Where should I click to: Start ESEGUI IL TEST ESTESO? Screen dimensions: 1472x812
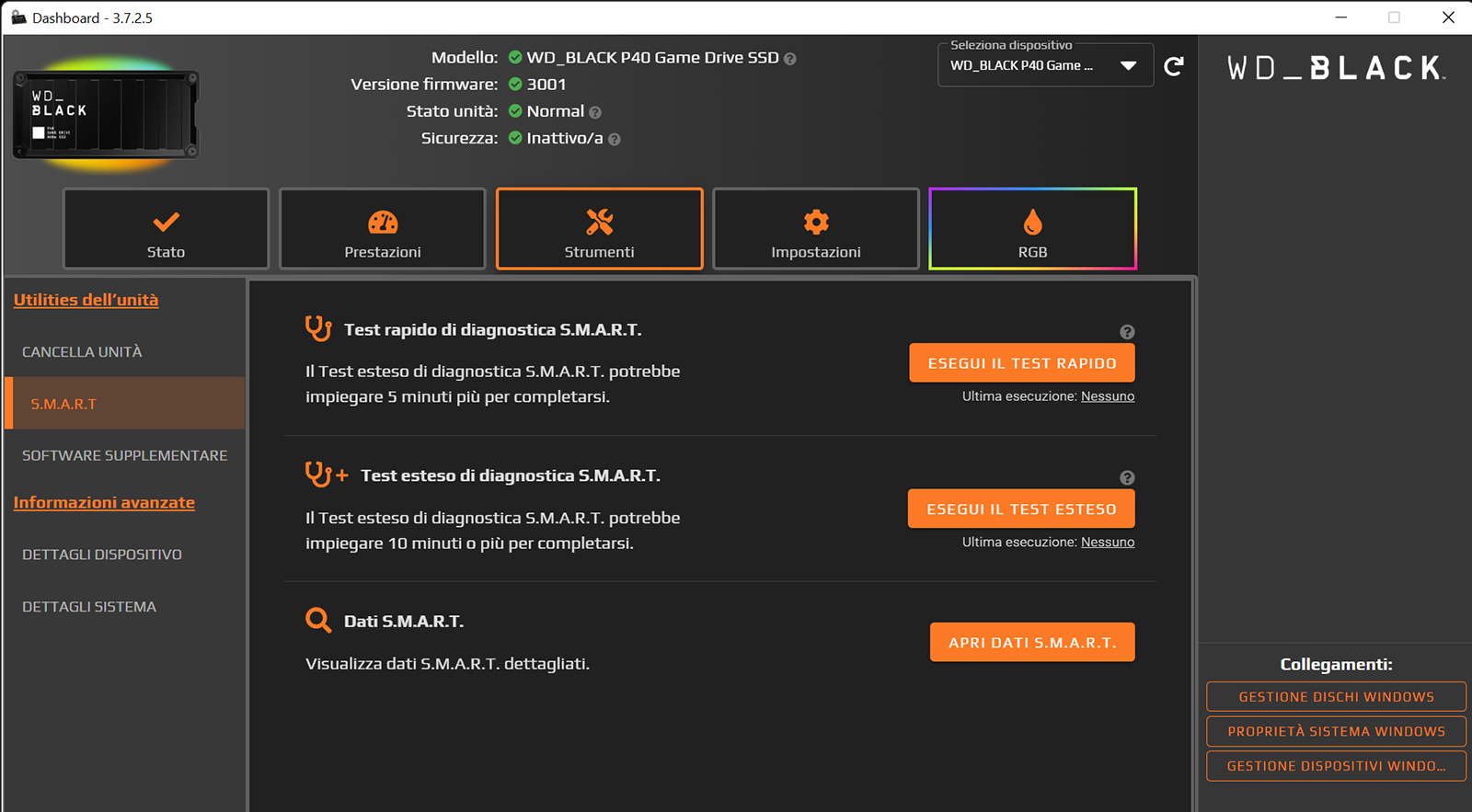click(x=1021, y=509)
